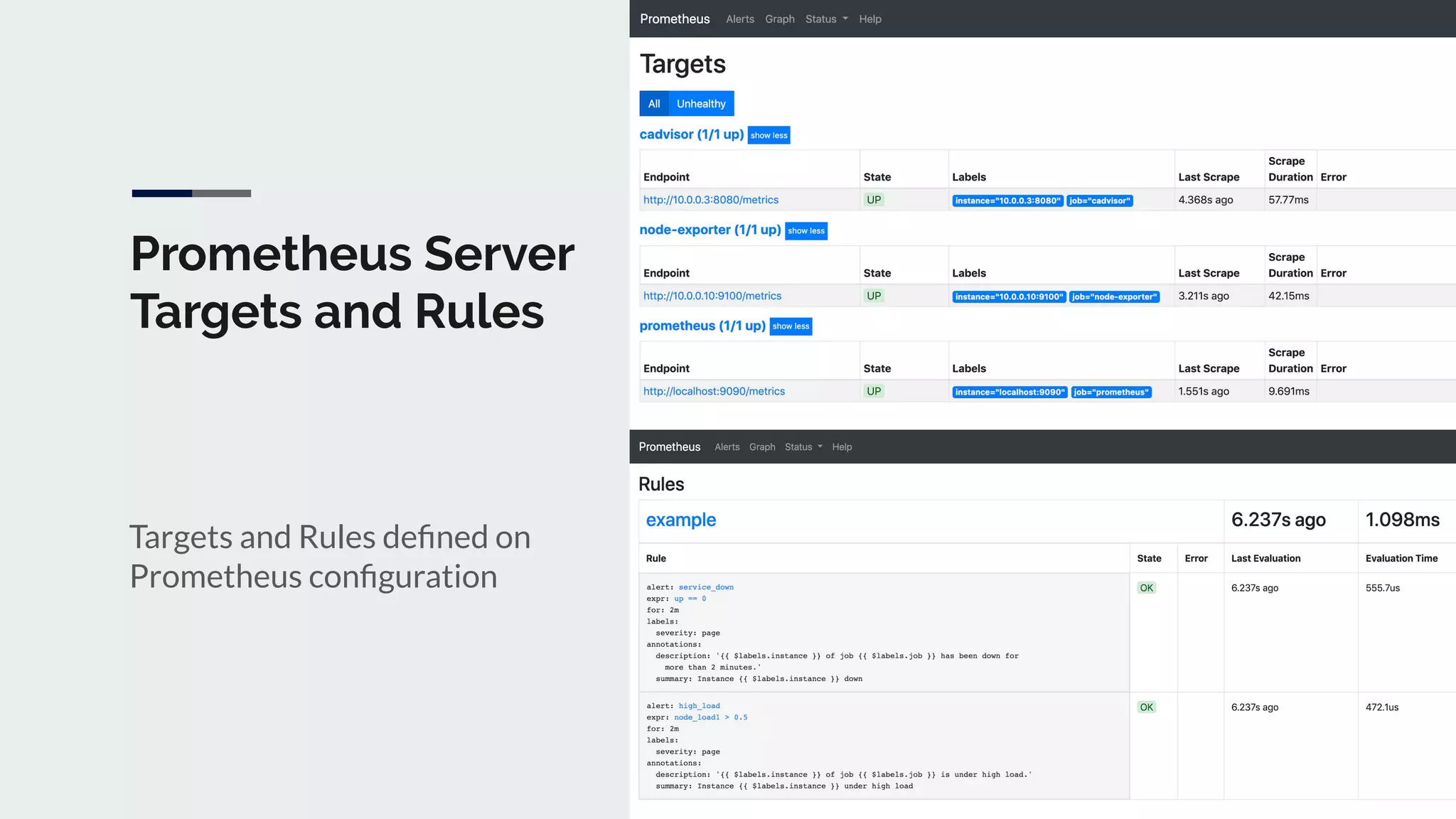Click the 3.211s ago last scrape value
1456x819 pixels.
click(1204, 296)
